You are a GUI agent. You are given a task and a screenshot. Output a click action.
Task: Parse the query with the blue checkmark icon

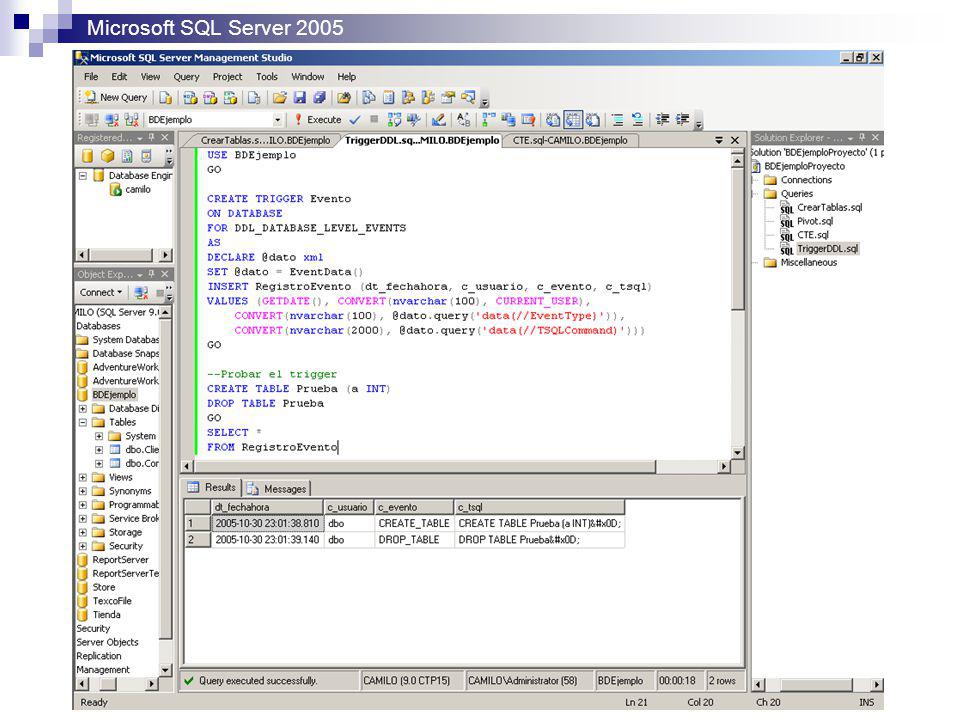[355, 119]
